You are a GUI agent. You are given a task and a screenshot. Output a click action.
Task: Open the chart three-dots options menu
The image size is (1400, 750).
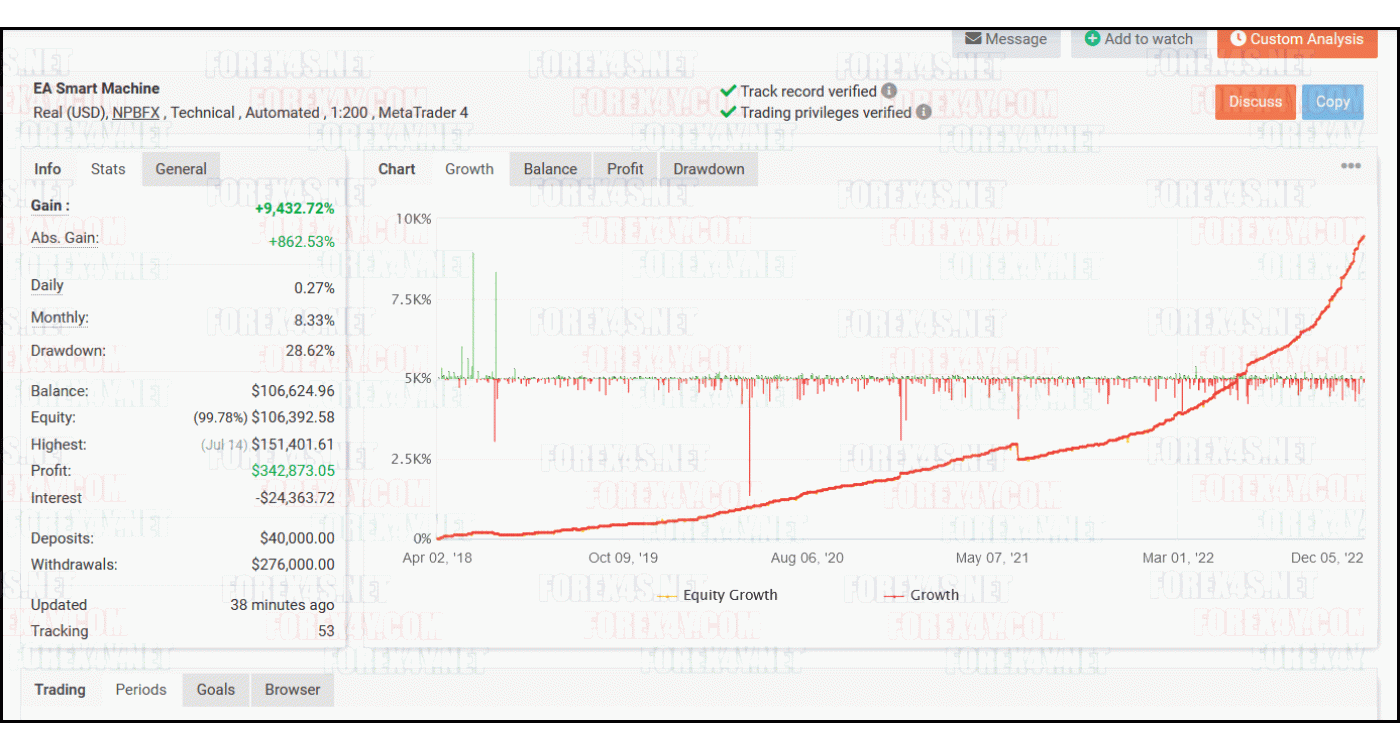coord(1350,166)
